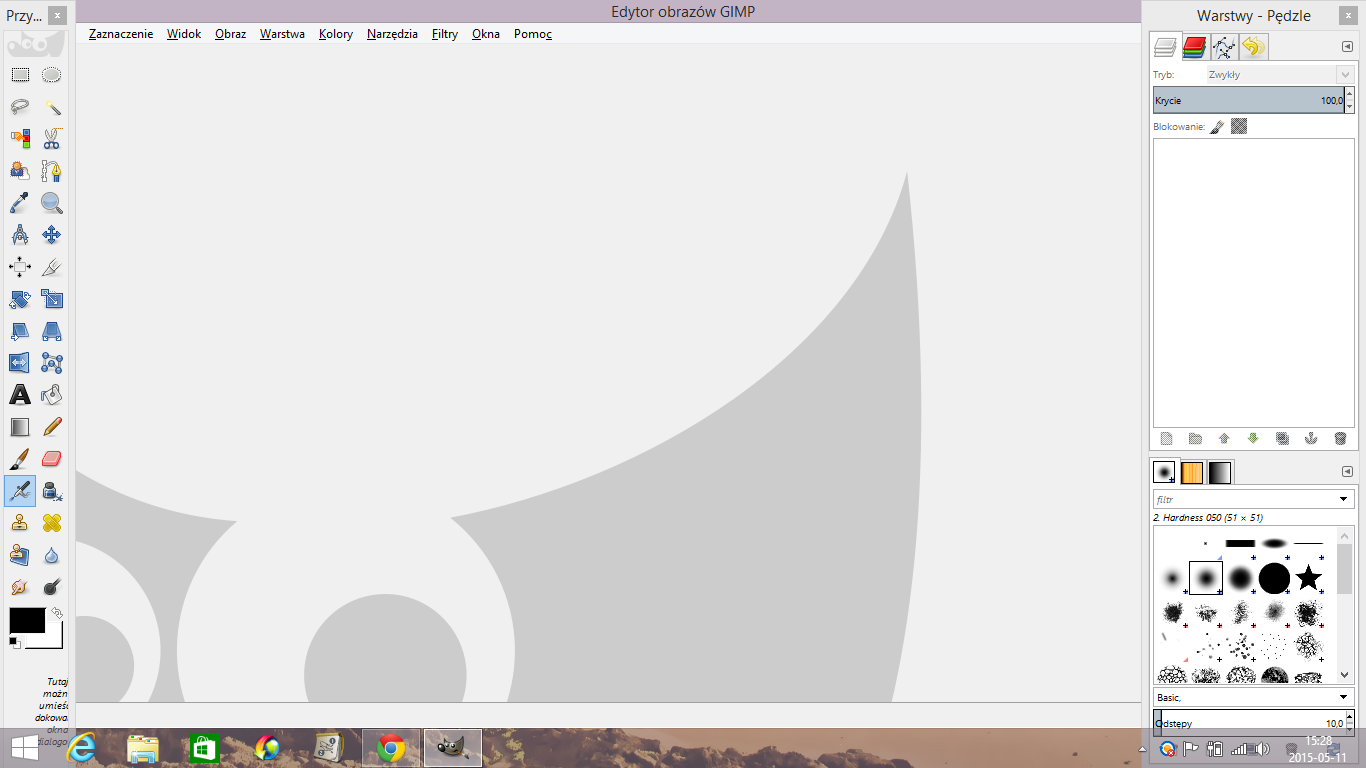
Task: Activate the Fuzzy Select magic wand
Action: [x=52, y=107]
